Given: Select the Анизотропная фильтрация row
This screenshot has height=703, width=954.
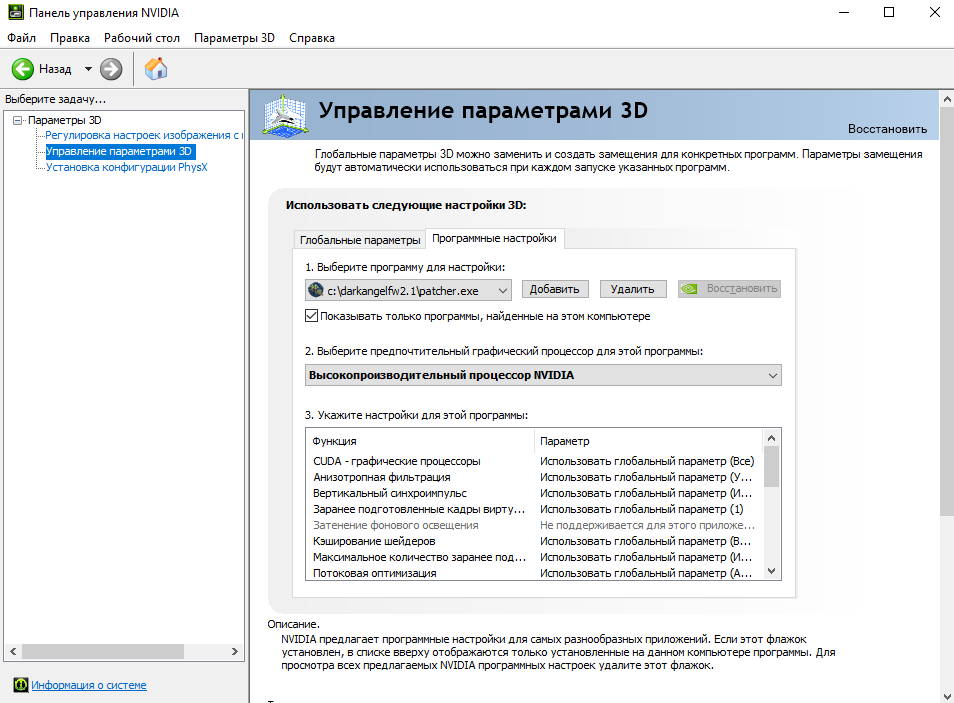Looking at the screenshot, I should click(x=534, y=477).
